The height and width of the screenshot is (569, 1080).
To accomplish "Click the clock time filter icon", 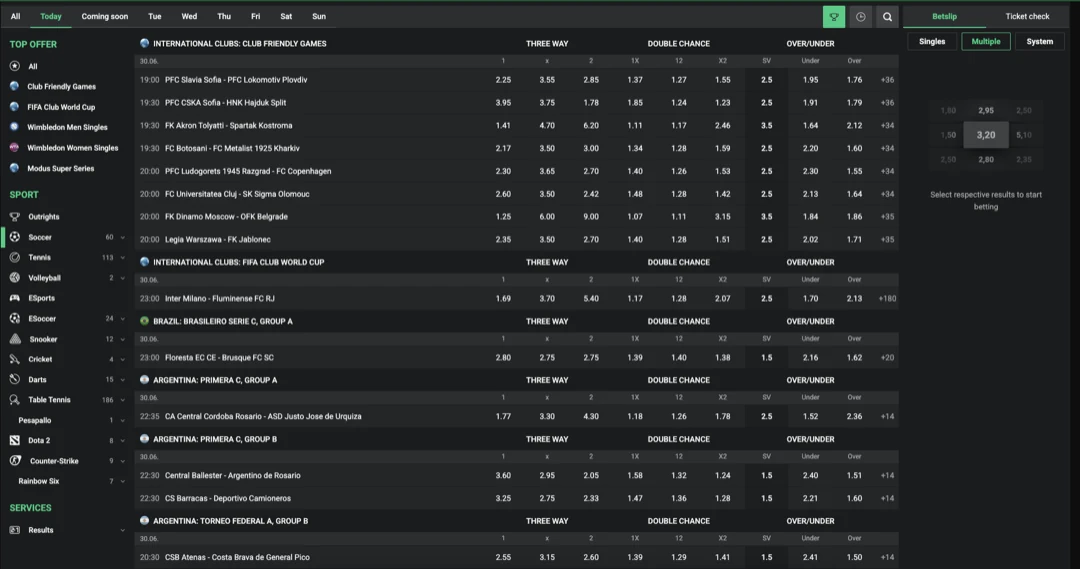I will pos(860,17).
